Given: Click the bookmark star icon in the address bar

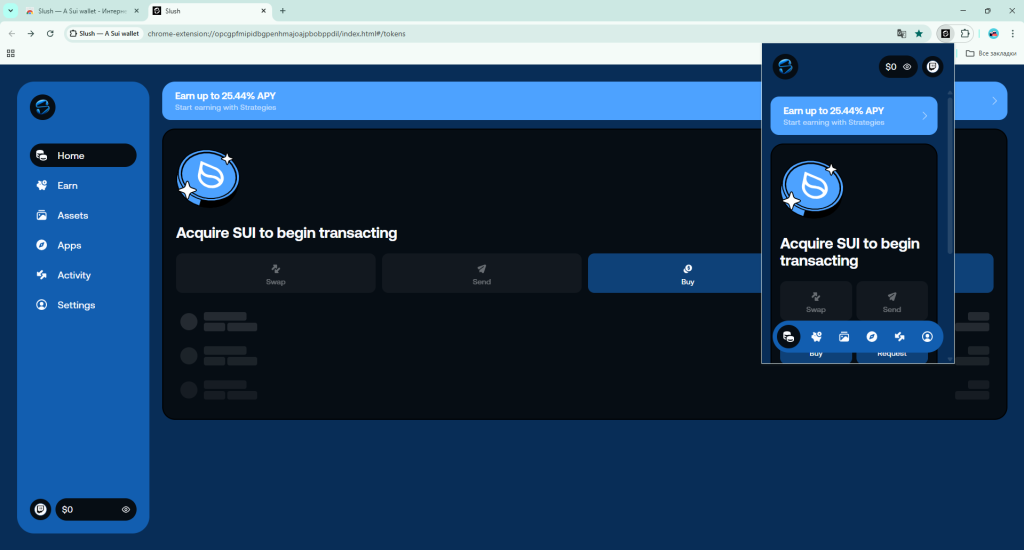Looking at the screenshot, I should (x=919, y=33).
